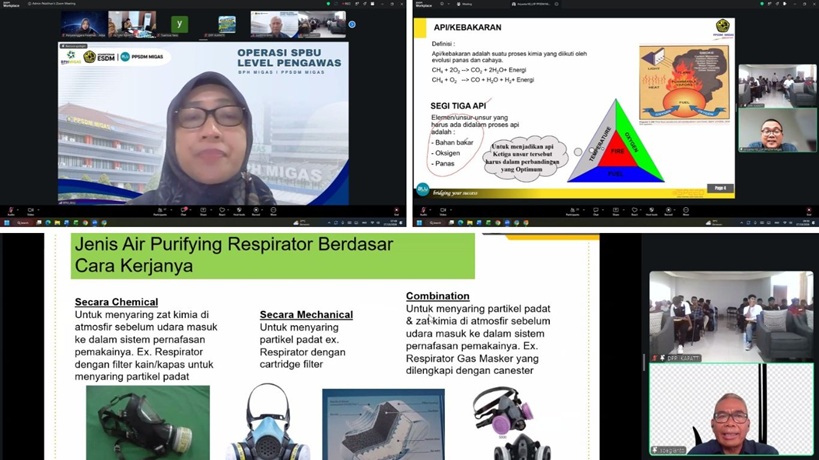The width and height of the screenshot is (819, 460).
Task: Open audio options arrow in left Zoom window
Action: click(18, 209)
